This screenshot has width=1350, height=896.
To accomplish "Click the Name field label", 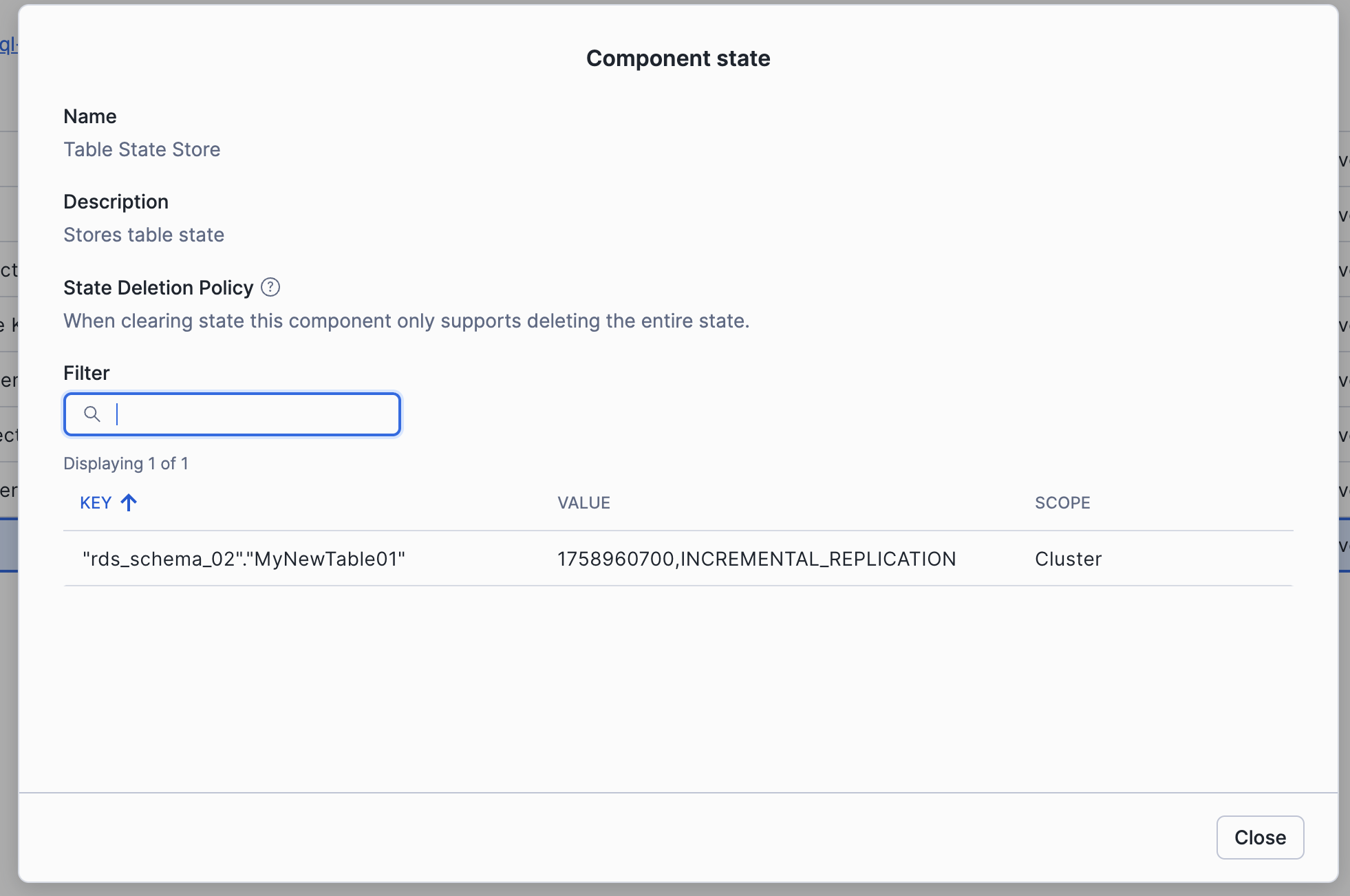I will pyautogui.click(x=89, y=116).
